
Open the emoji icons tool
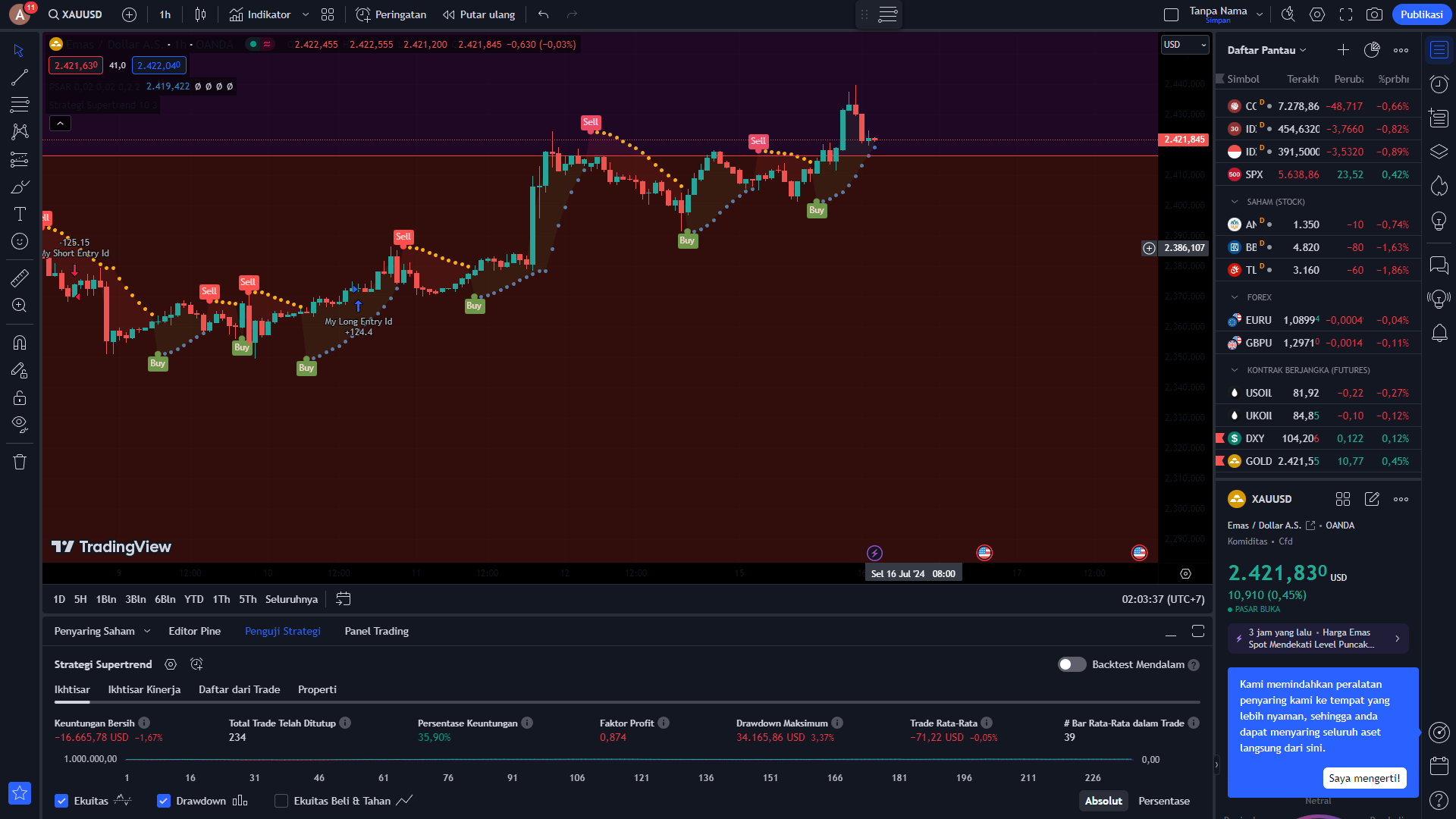(20, 241)
